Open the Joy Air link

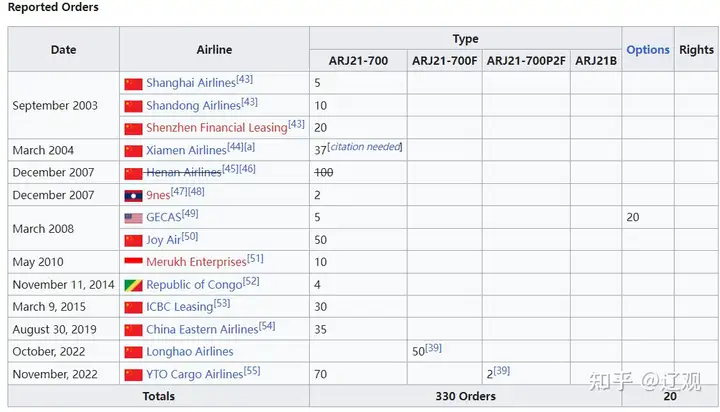163,240
